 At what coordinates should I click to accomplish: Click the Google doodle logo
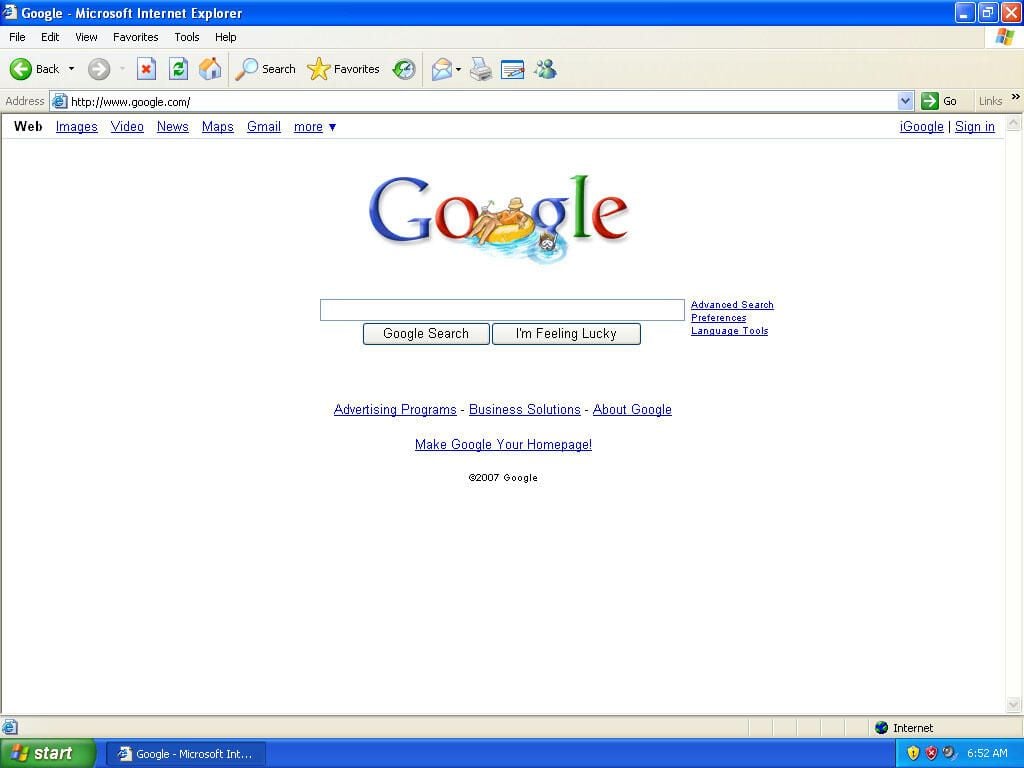coord(499,218)
